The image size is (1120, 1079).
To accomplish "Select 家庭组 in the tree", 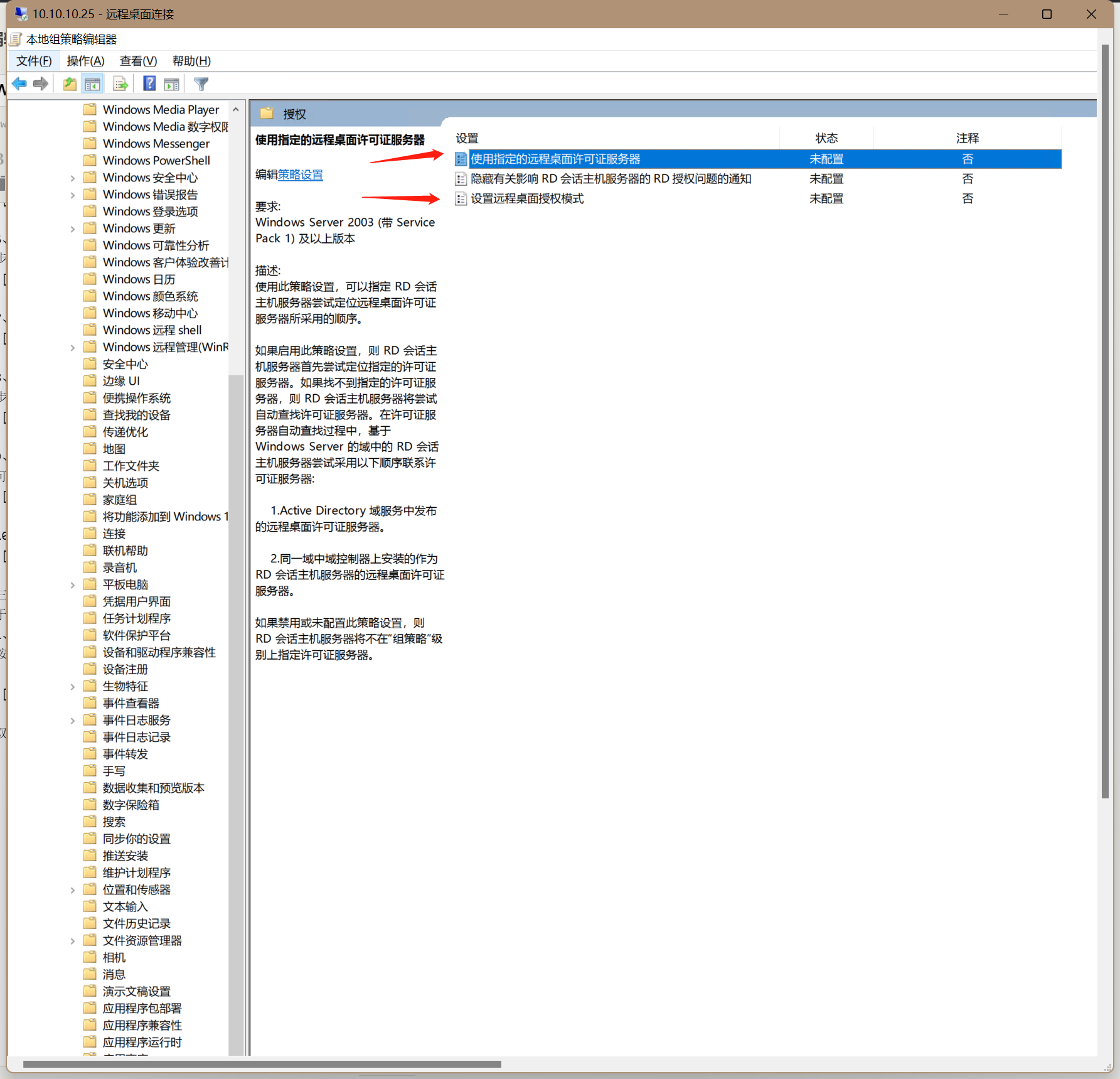I will (120, 500).
